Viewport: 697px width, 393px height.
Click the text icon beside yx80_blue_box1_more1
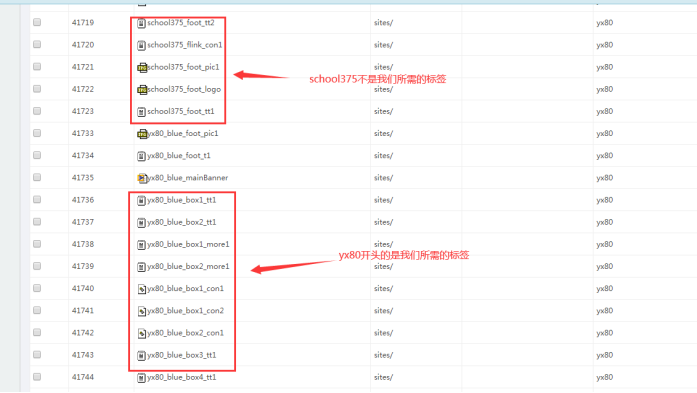point(141,245)
